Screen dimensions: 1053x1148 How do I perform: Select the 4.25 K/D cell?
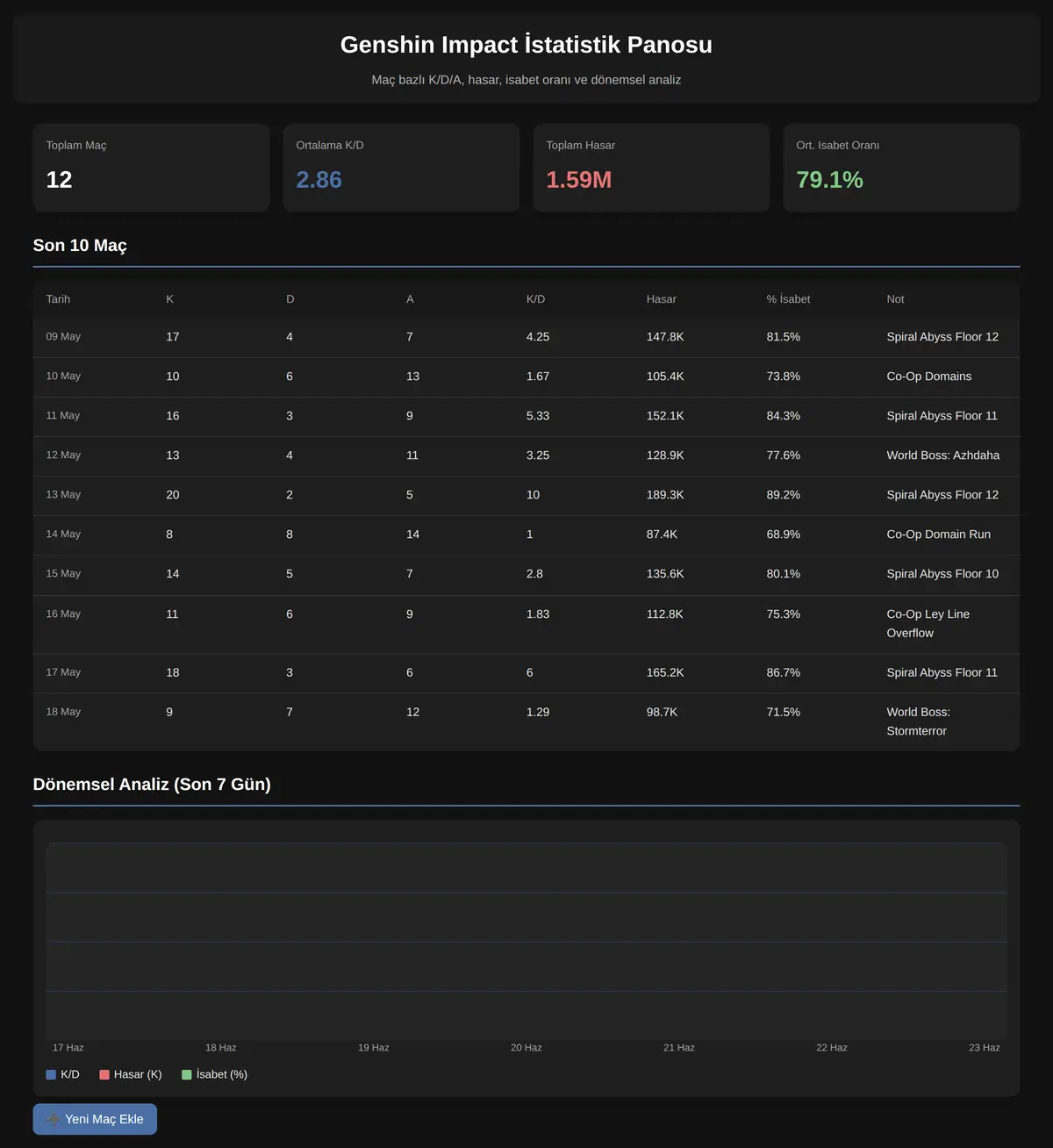tap(538, 337)
